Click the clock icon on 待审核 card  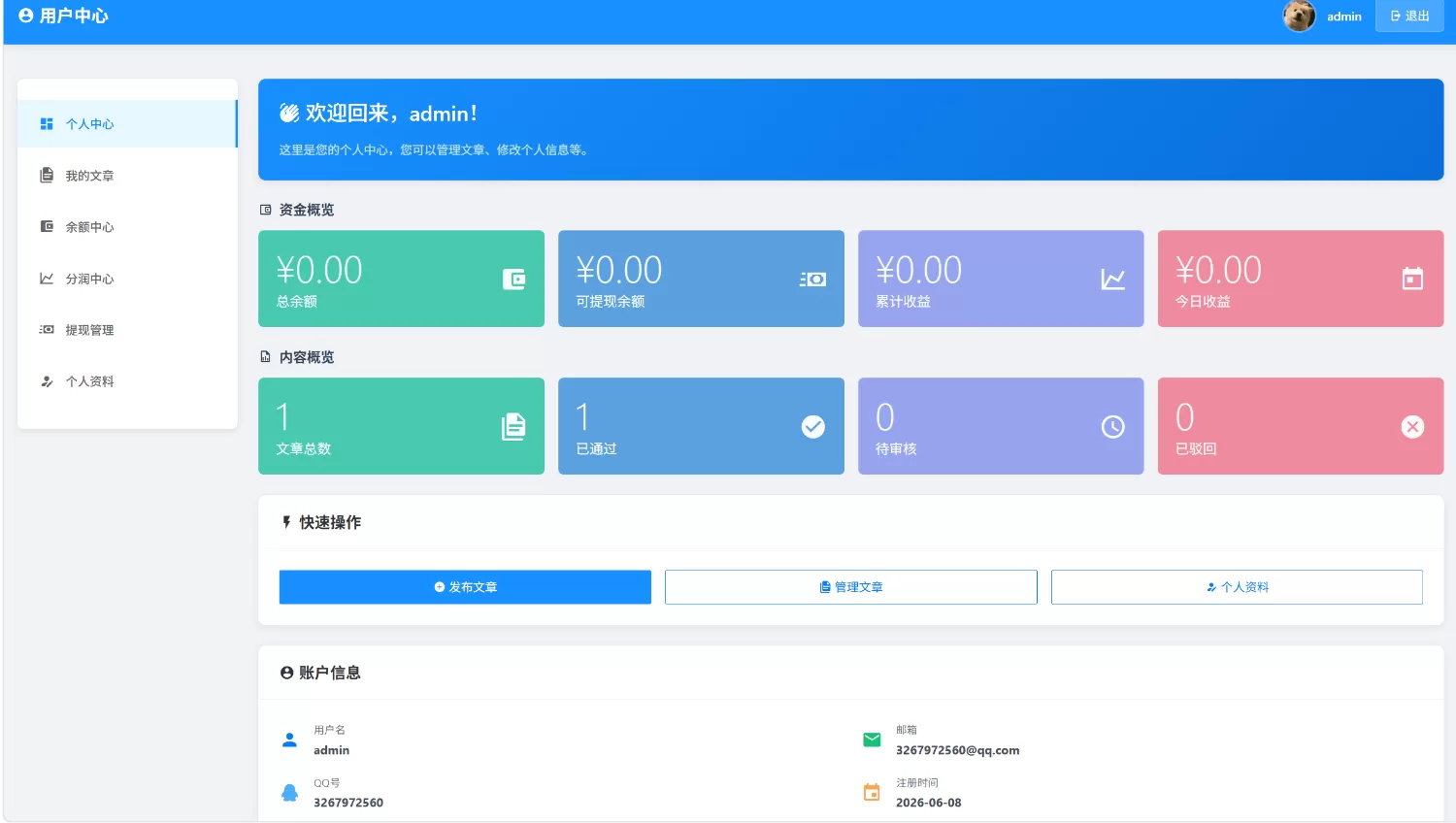(1113, 427)
